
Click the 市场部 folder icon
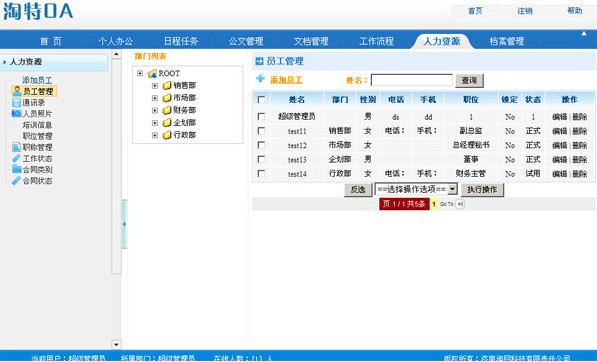(x=167, y=98)
